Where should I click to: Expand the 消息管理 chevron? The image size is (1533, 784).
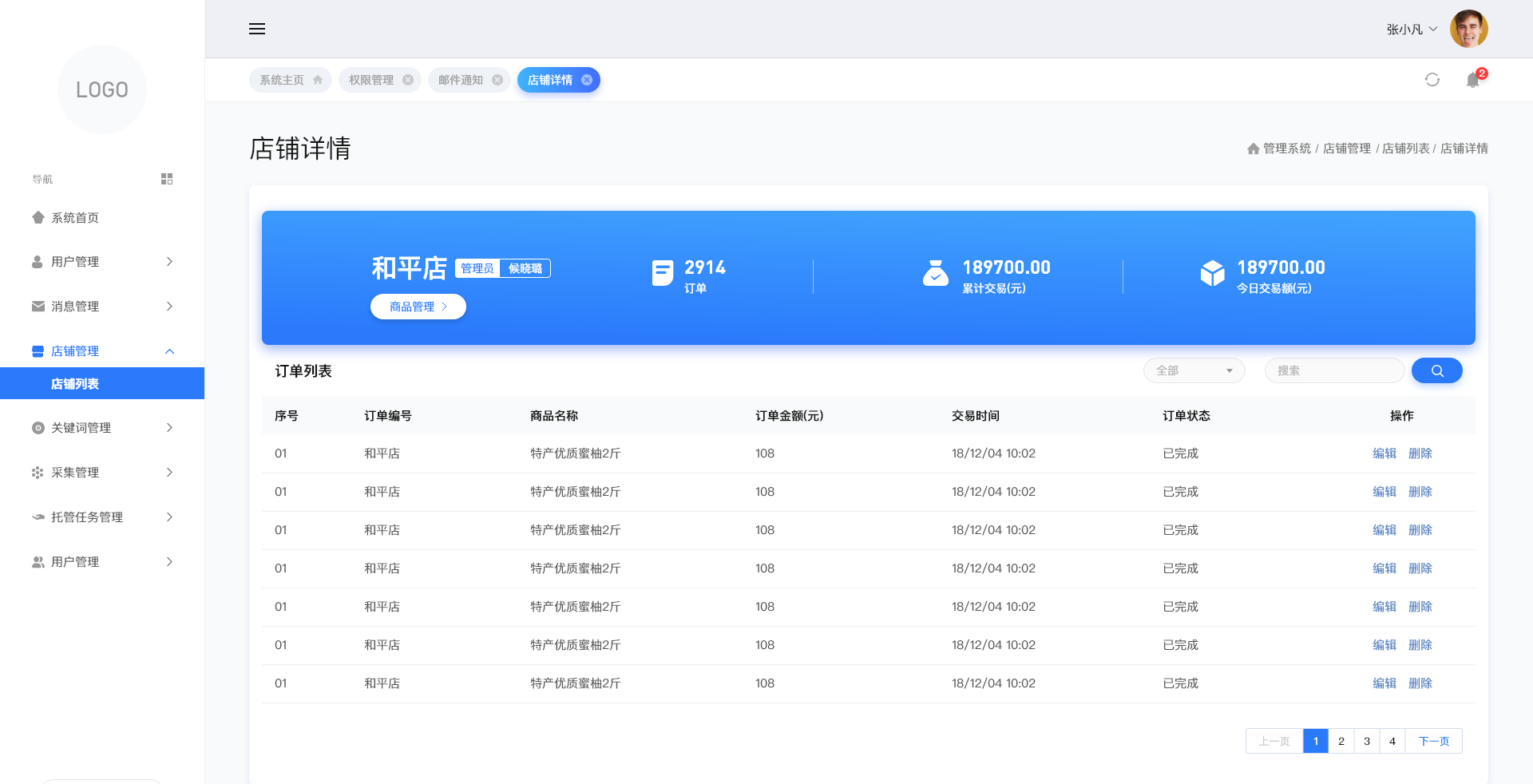coord(169,307)
